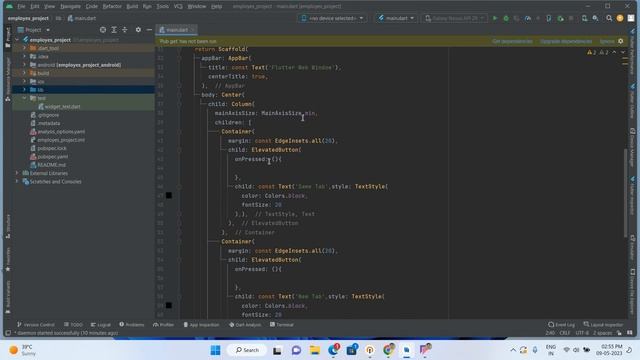Open Device Manager toolbar icon
The height and width of the screenshot is (360, 640).
point(584,18)
